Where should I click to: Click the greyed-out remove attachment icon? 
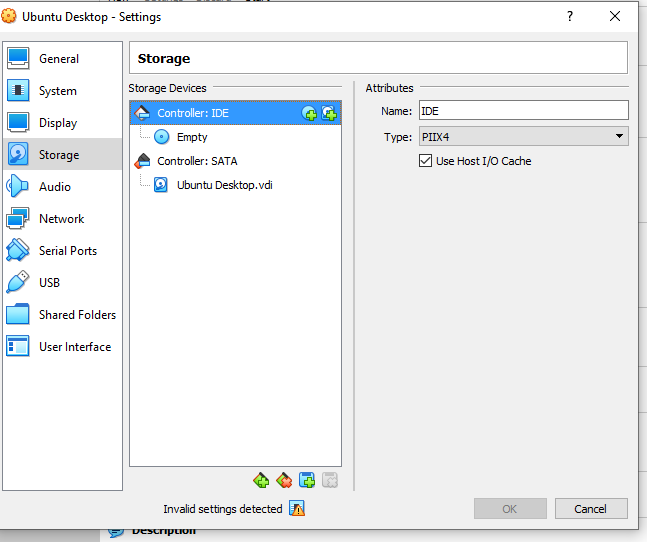330,480
